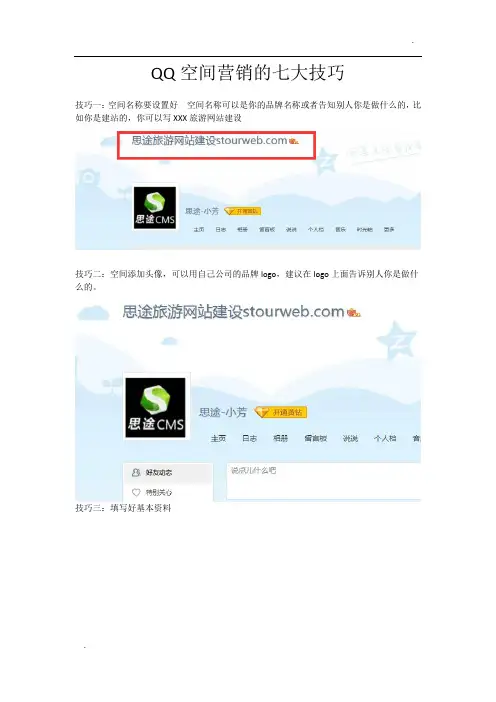Viewport: 496px width, 702px height.
Task: Switch to the 留言板 tab in second screenshot
Action: click(x=316, y=438)
